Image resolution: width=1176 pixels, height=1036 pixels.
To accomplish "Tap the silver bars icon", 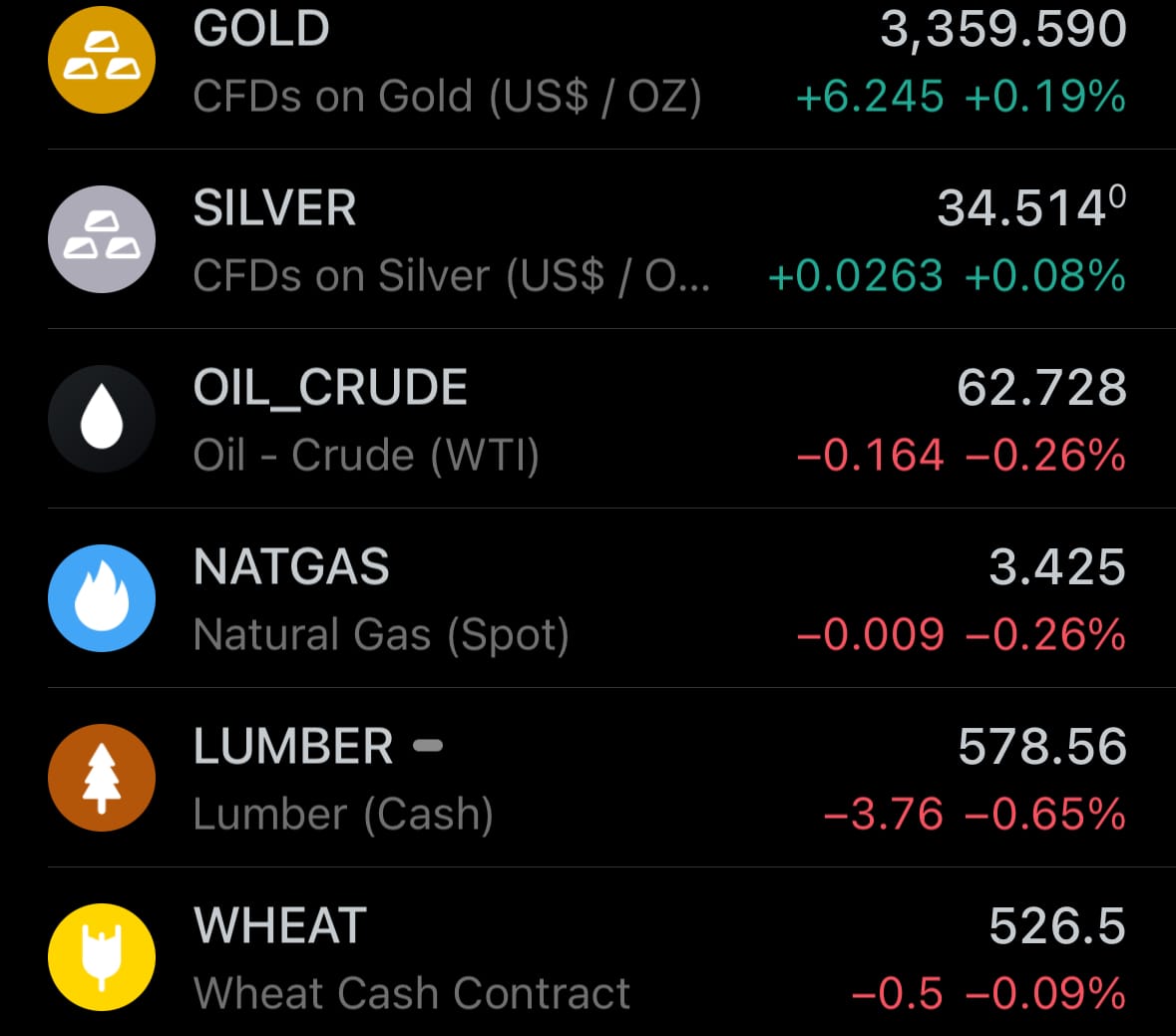I will tap(102, 239).
